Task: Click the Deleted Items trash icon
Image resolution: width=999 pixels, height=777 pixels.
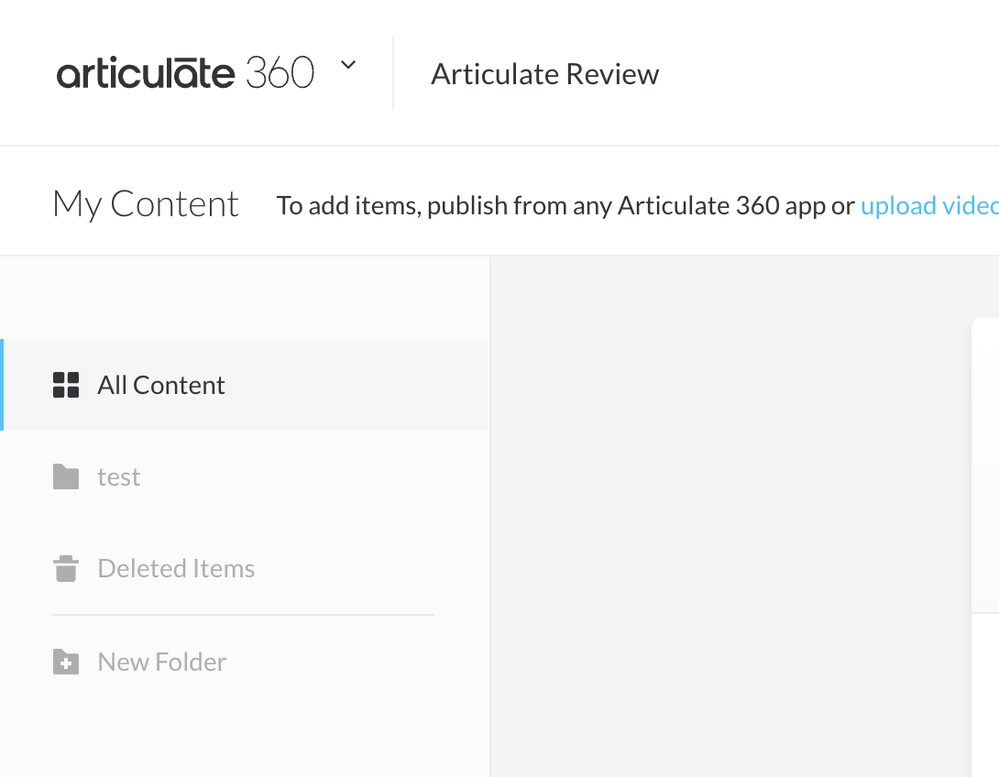Action: [x=66, y=569]
